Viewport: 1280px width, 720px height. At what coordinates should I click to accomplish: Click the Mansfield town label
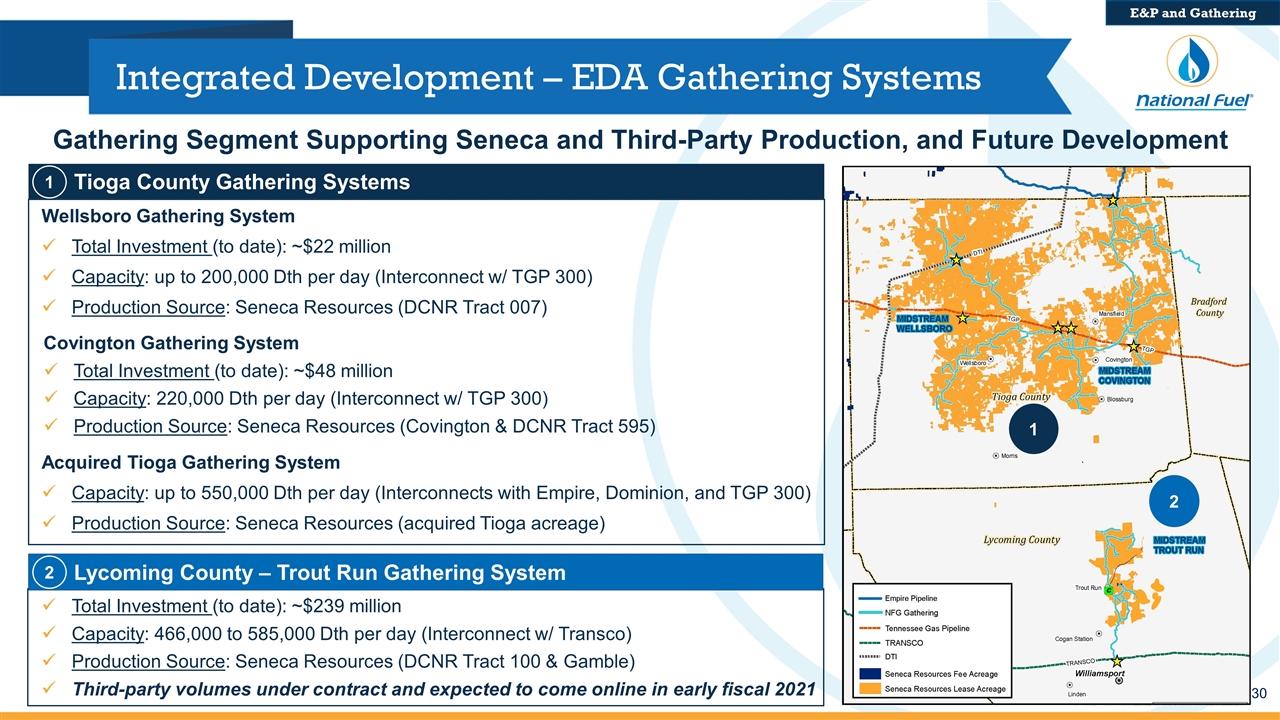[x=1112, y=314]
